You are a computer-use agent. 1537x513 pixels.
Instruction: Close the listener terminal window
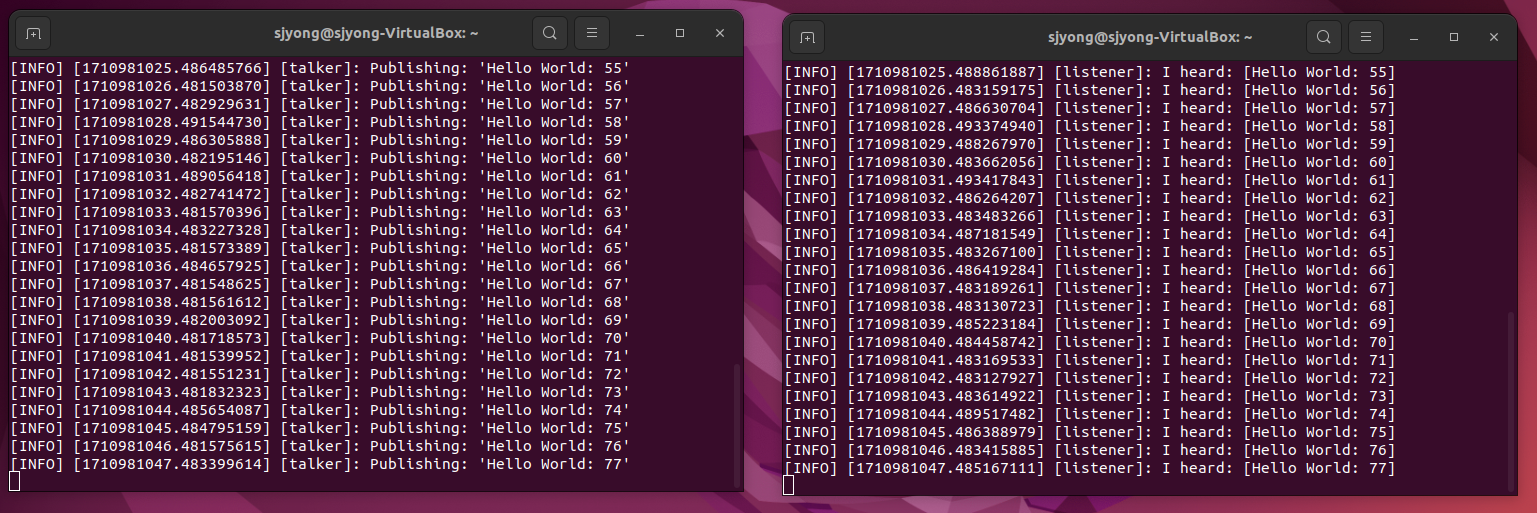coord(1493,37)
